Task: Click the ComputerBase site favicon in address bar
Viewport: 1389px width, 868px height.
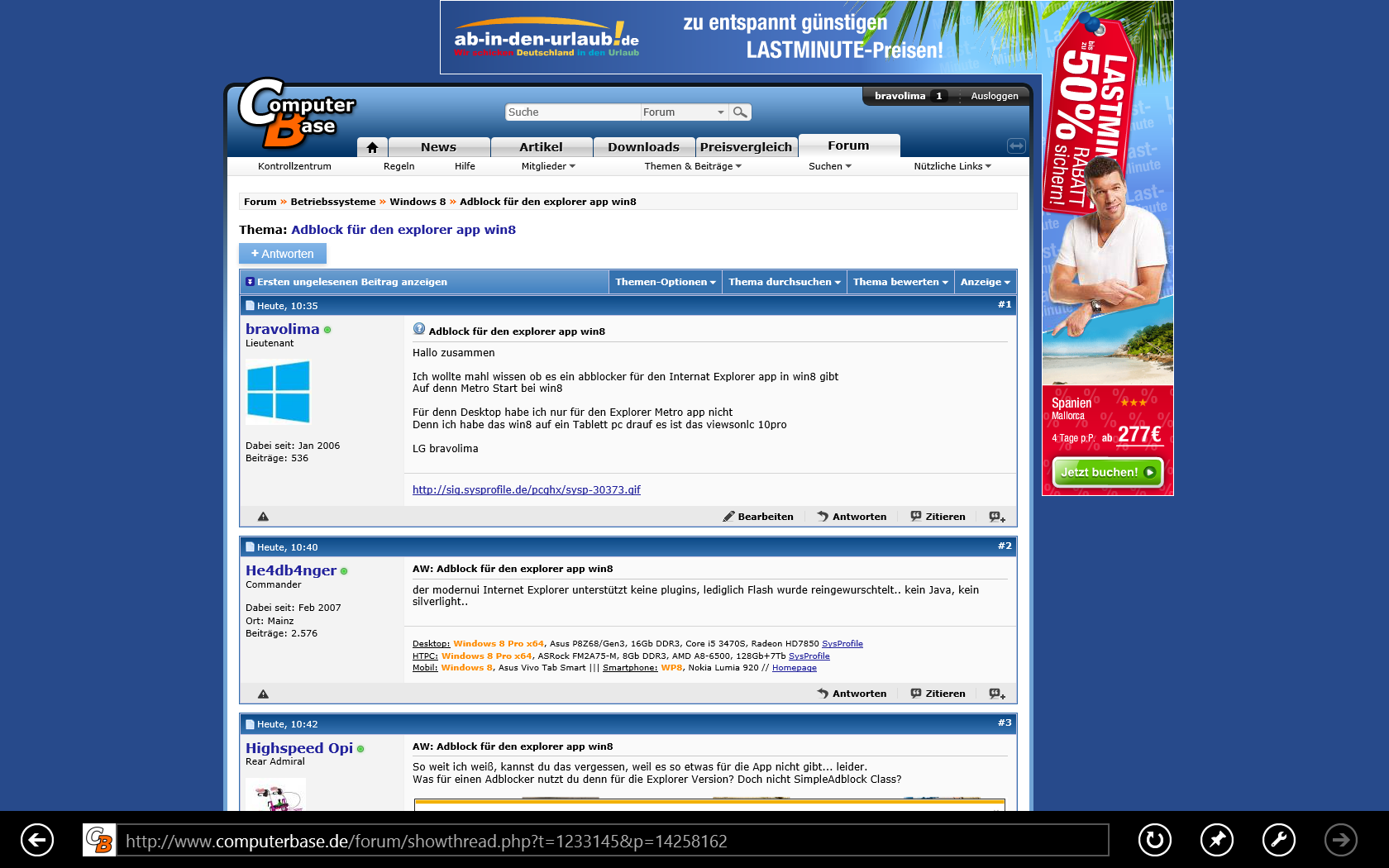Action: 99,841
